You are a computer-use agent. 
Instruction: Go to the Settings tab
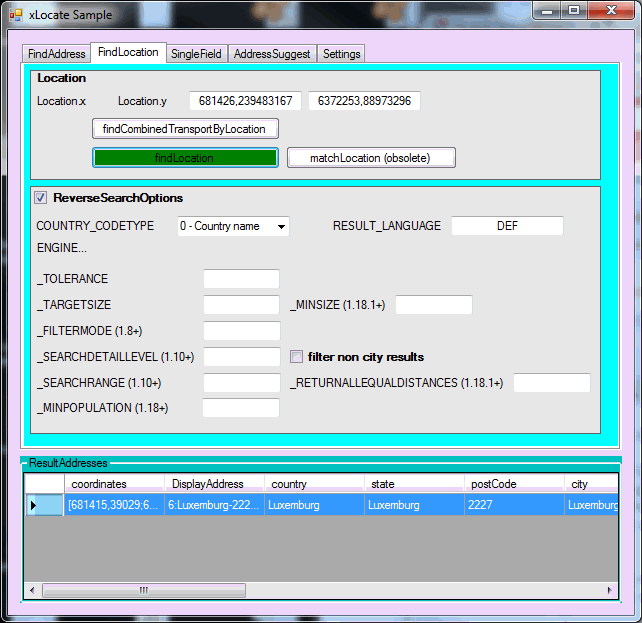(341, 54)
